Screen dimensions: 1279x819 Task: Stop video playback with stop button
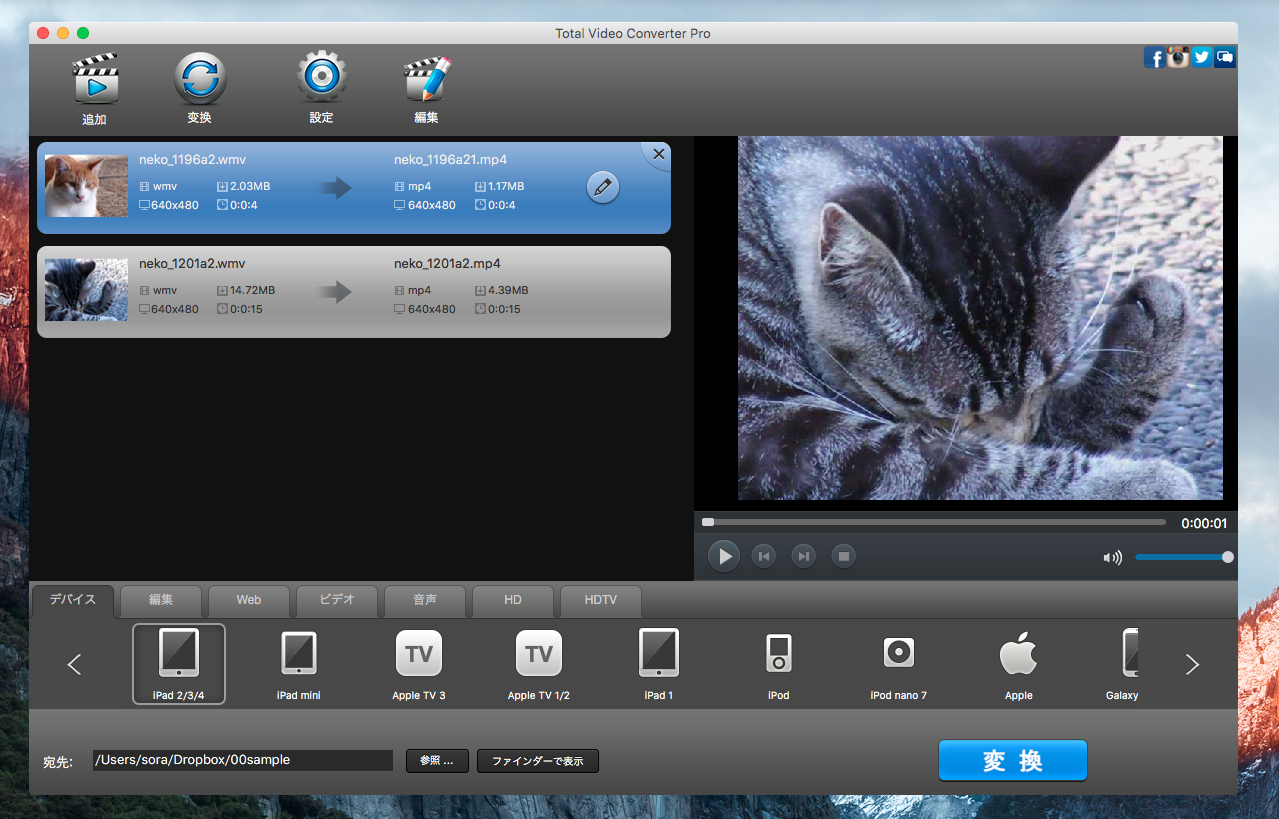point(844,556)
